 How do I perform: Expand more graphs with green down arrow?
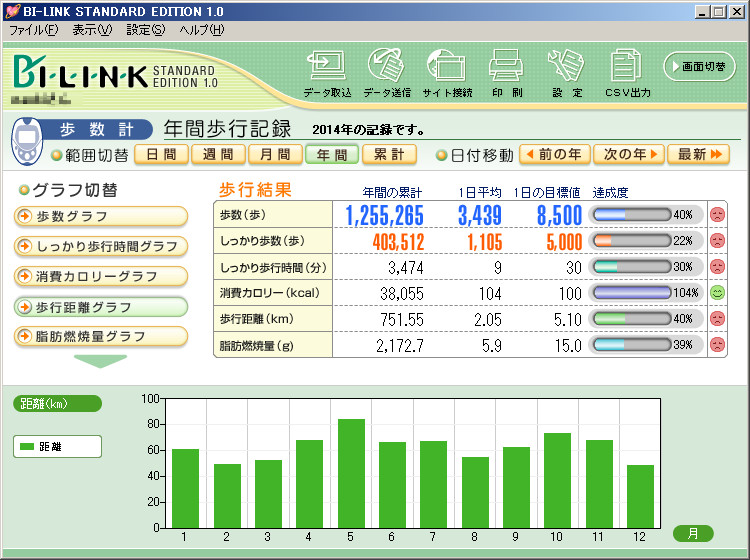pyautogui.click(x=100, y=361)
